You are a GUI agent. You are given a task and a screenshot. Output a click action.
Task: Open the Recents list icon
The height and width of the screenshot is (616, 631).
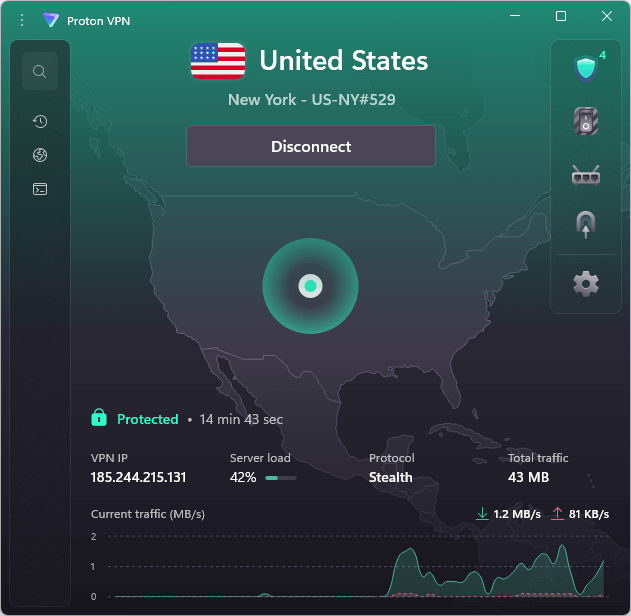[40, 122]
